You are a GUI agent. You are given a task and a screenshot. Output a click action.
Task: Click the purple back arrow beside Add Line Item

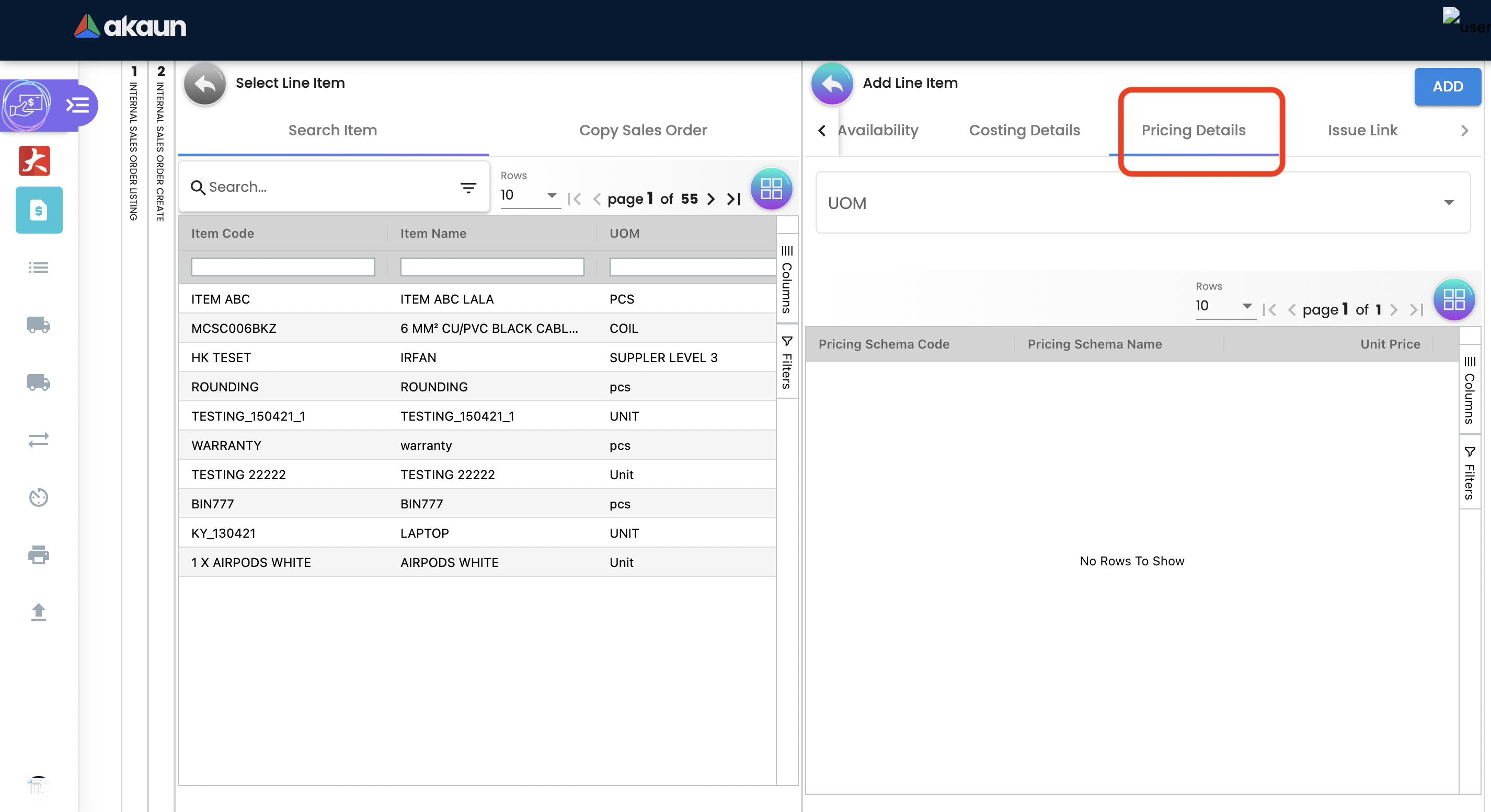tap(832, 84)
